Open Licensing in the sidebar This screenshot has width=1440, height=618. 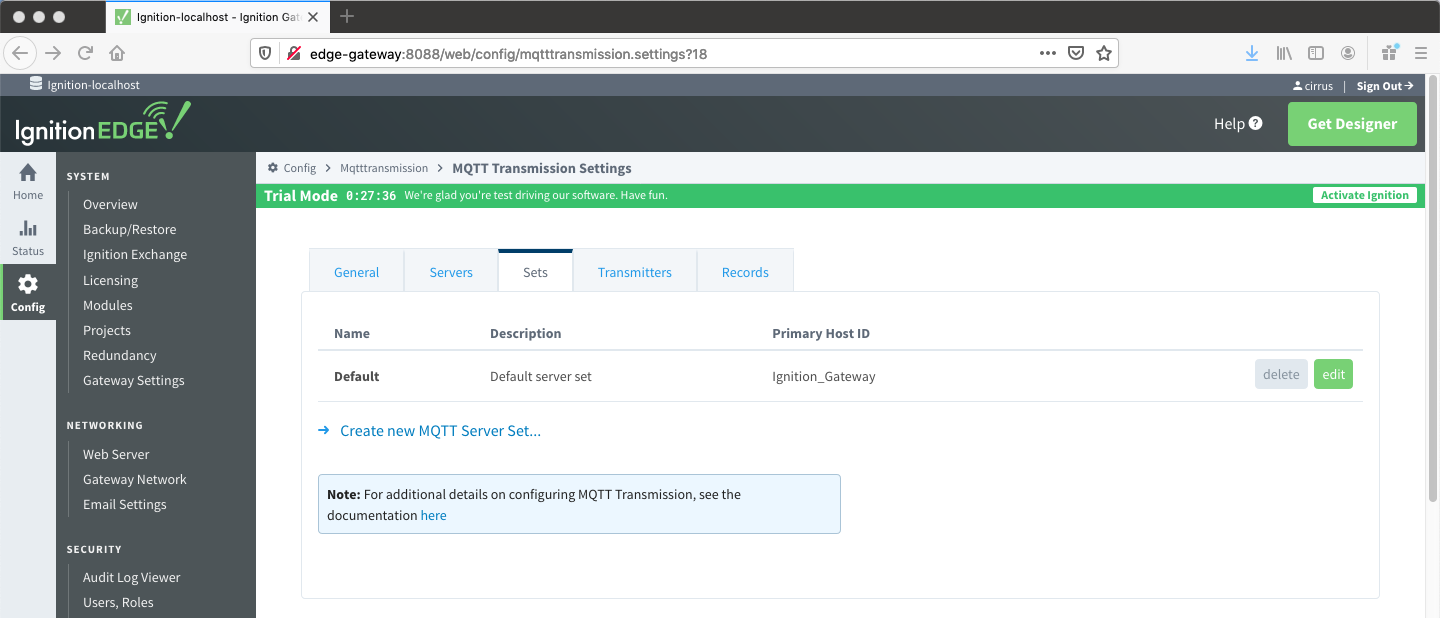pyautogui.click(x=110, y=280)
